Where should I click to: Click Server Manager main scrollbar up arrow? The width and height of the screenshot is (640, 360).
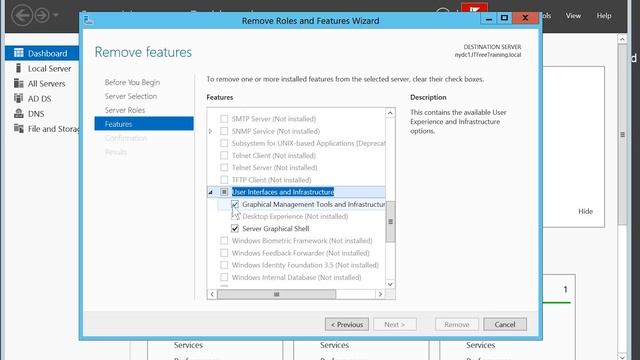[x=622, y=39]
